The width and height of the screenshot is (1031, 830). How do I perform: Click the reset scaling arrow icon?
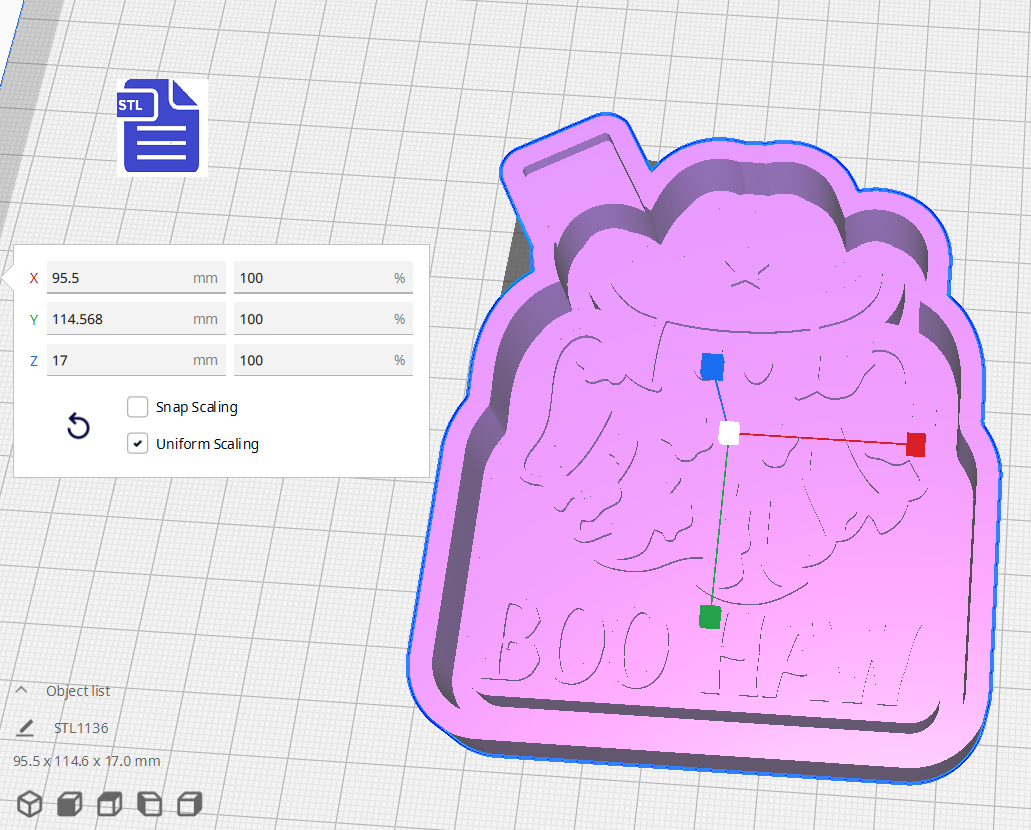click(78, 426)
